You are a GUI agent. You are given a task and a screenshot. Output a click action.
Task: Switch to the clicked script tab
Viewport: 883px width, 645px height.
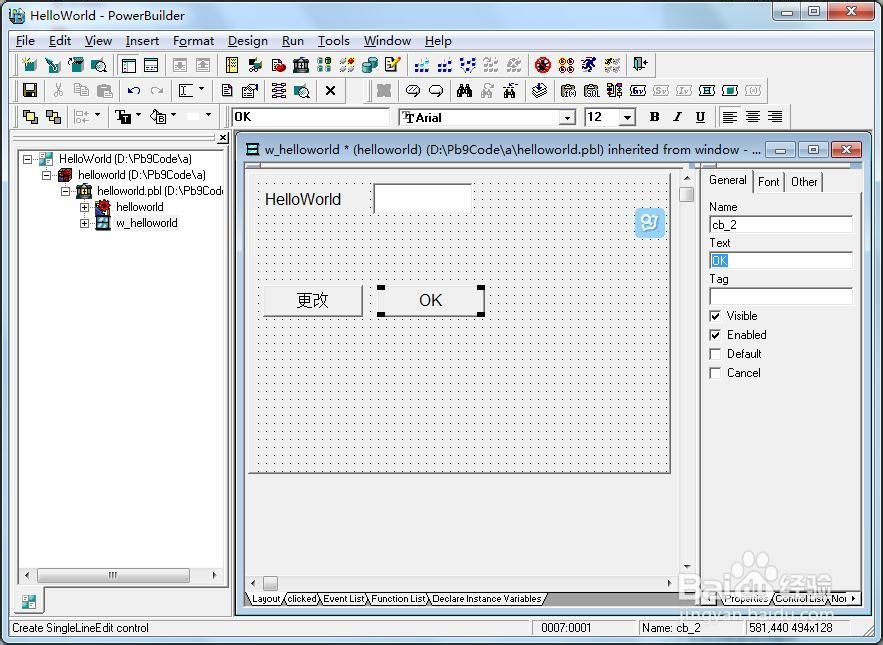[302, 599]
